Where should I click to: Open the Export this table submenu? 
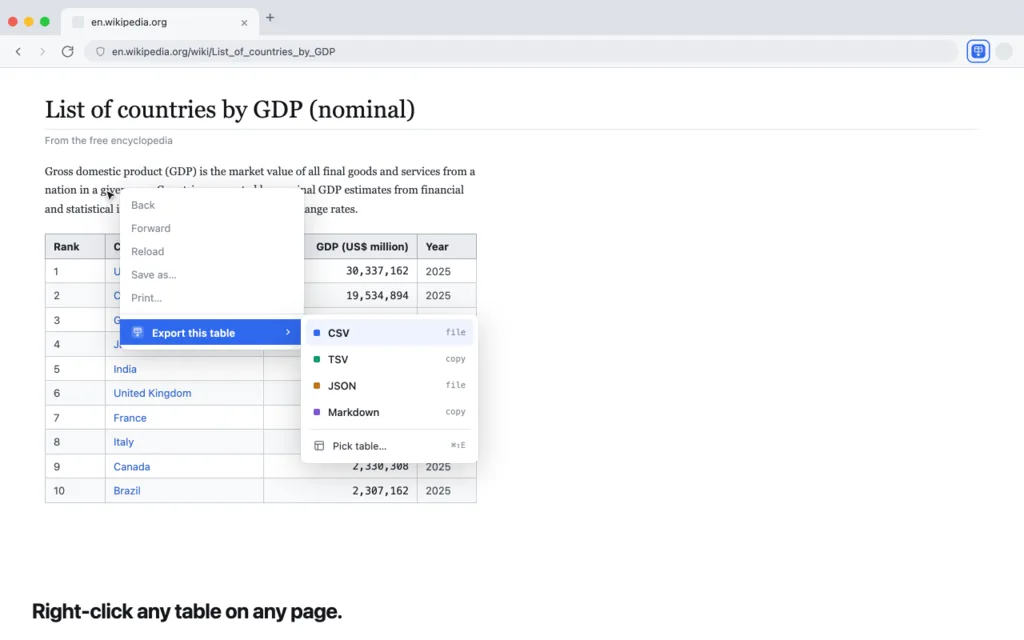click(x=210, y=332)
